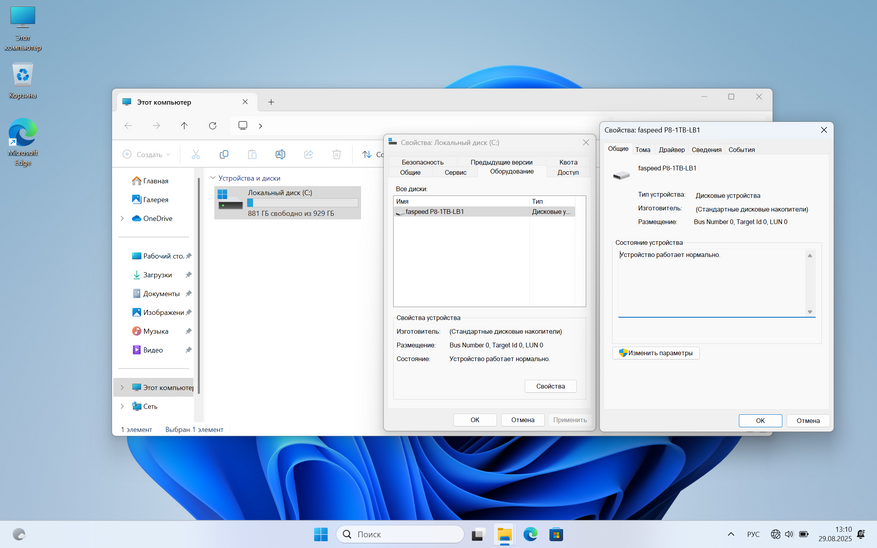Click the 'Изменить параметры' button
The image size is (877, 548).
pyautogui.click(x=656, y=353)
